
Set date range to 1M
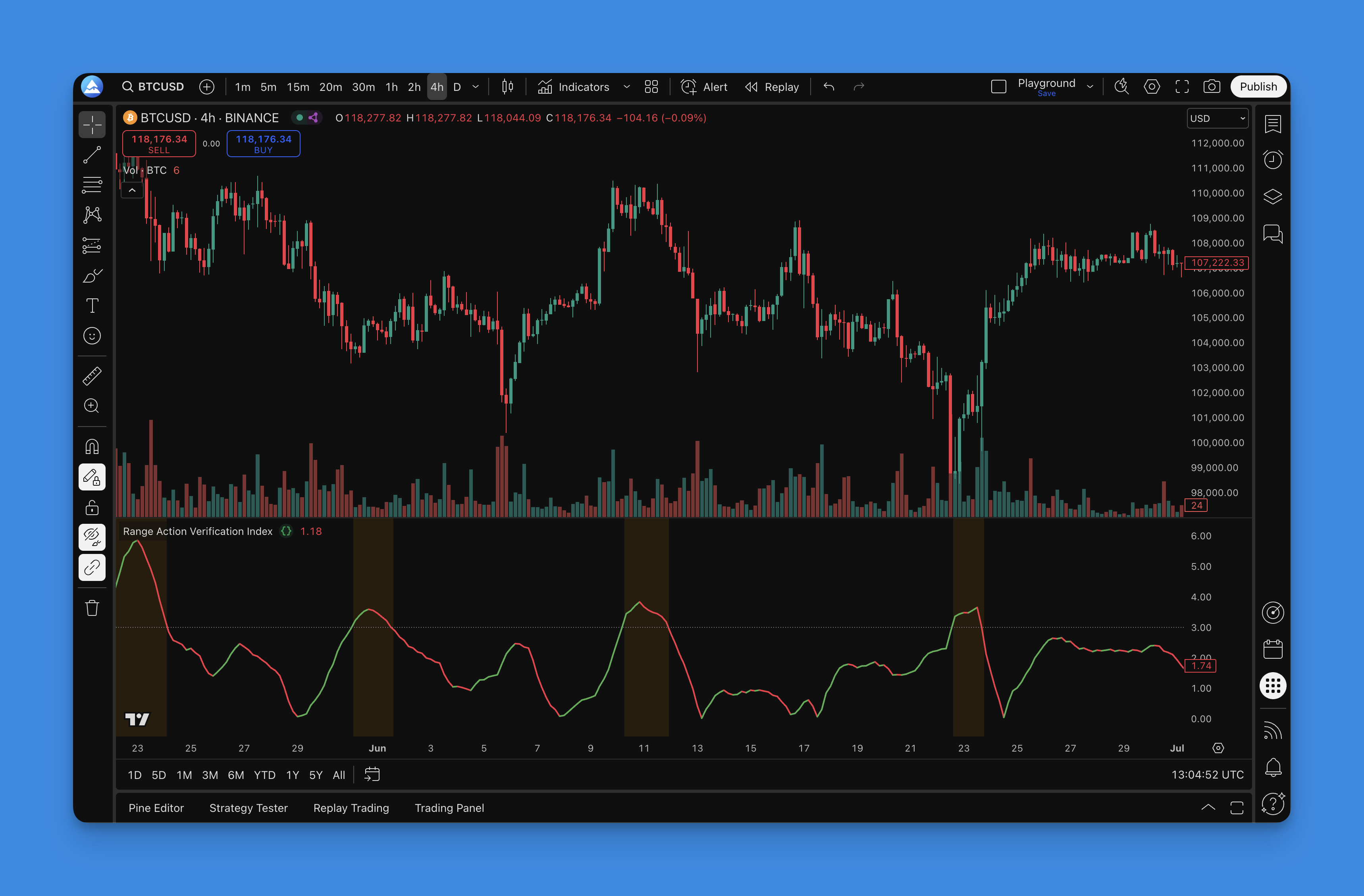(x=184, y=775)
